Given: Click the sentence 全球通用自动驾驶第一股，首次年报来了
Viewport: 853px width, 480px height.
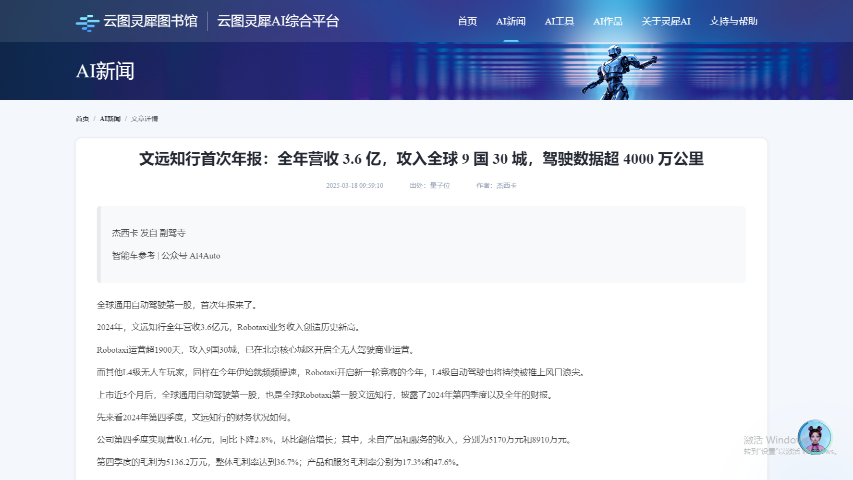Looking at the screenshot, I should coord(177,305).
